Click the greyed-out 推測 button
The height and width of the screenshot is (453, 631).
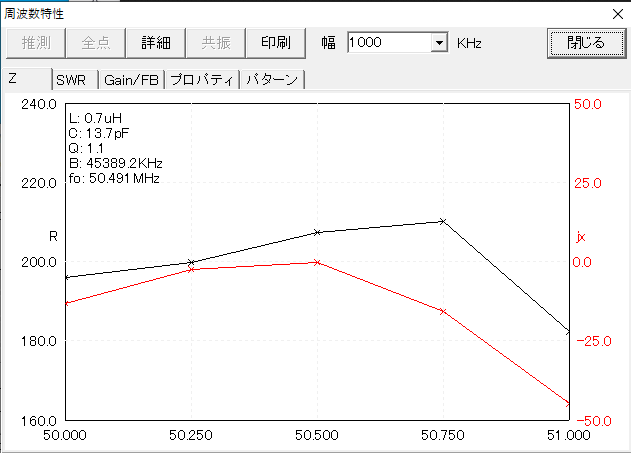[36, 42]
